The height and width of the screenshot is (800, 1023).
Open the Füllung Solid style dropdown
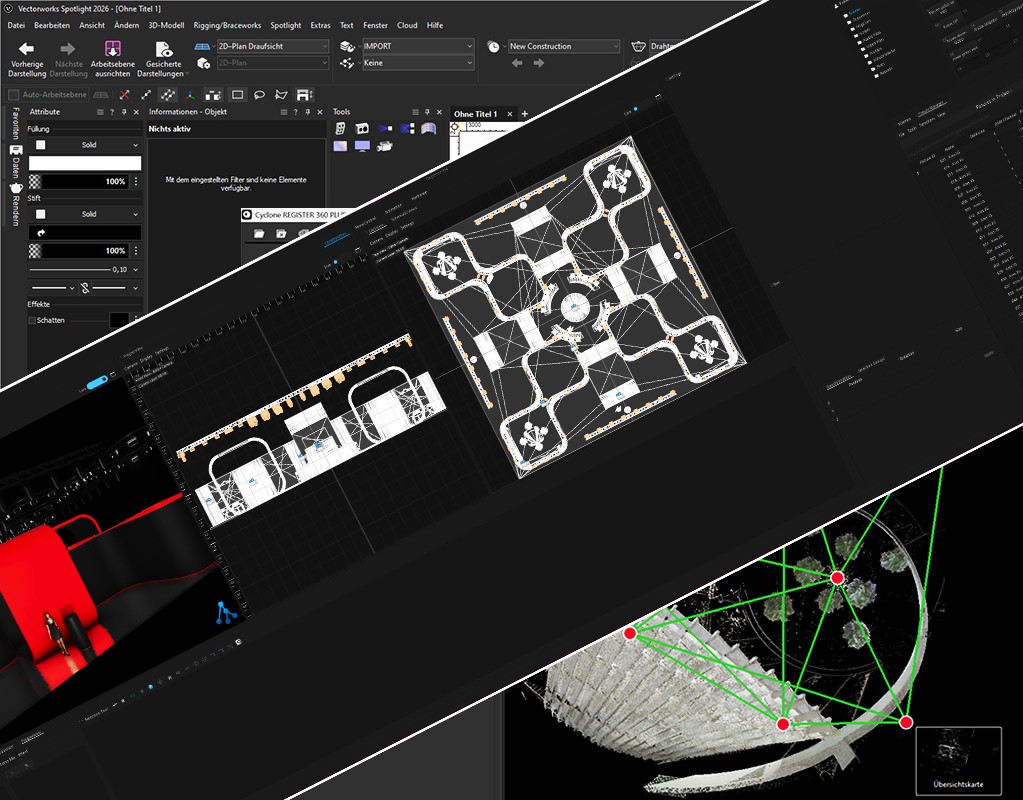click(85, 145)
